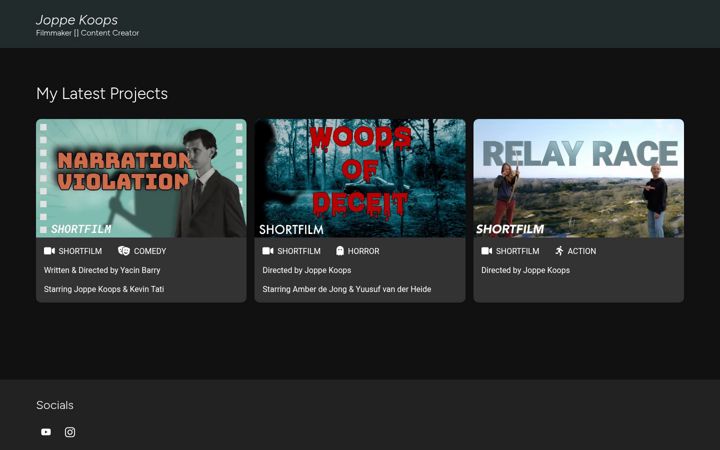This screenshot has width=720, height=450.
Task: Open the Woods of Deceit thumbnail
Action: click(360, 178)
